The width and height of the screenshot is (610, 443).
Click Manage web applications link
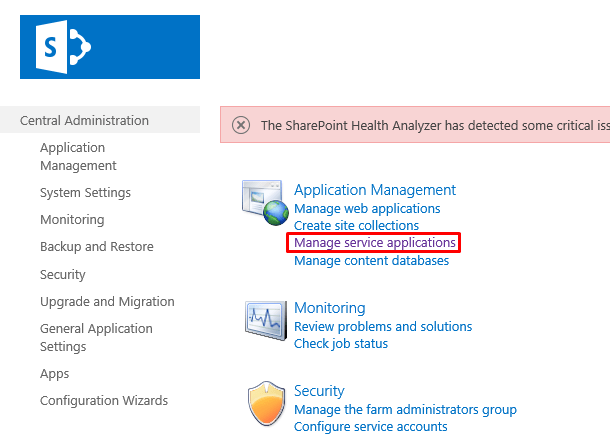(367, 208)
